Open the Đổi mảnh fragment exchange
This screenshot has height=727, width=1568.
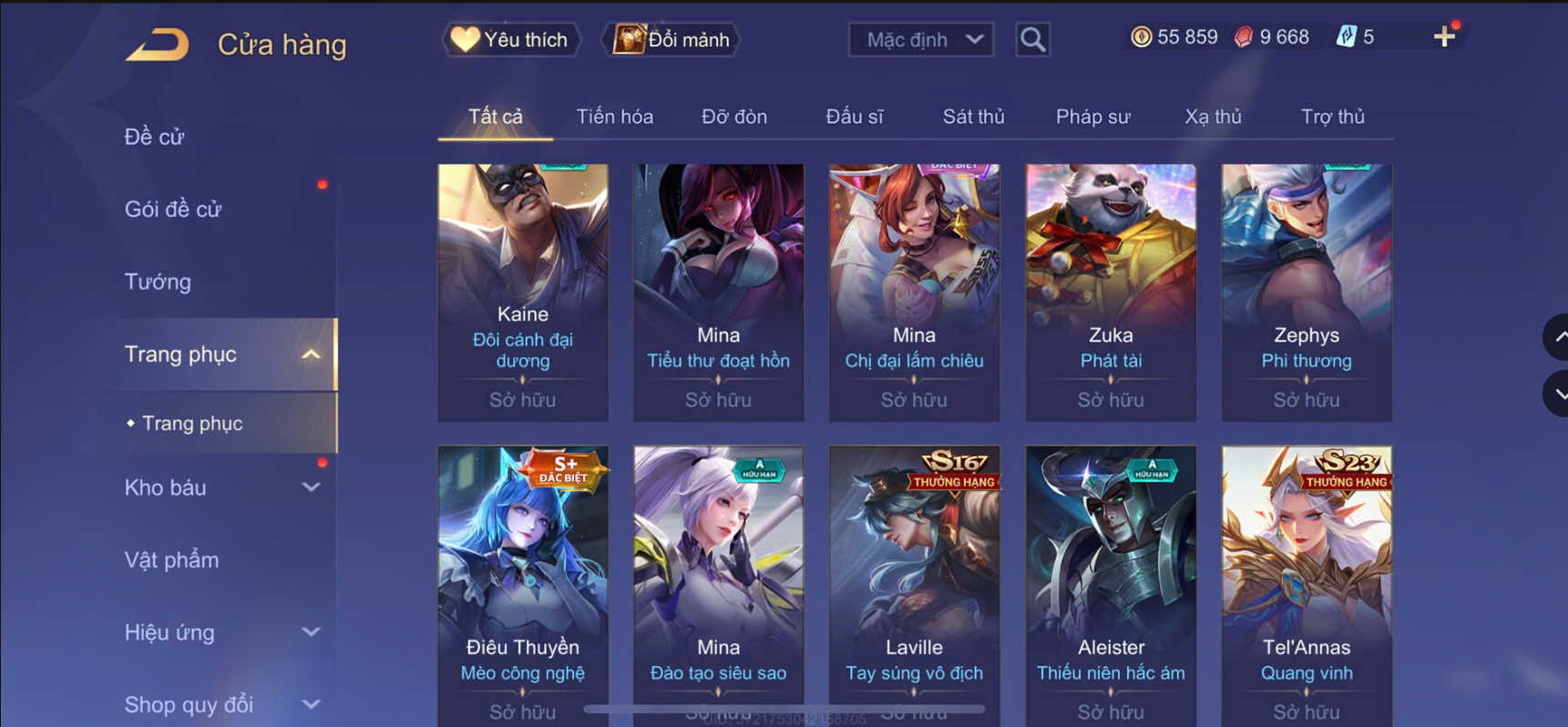[x=671, y=40]
